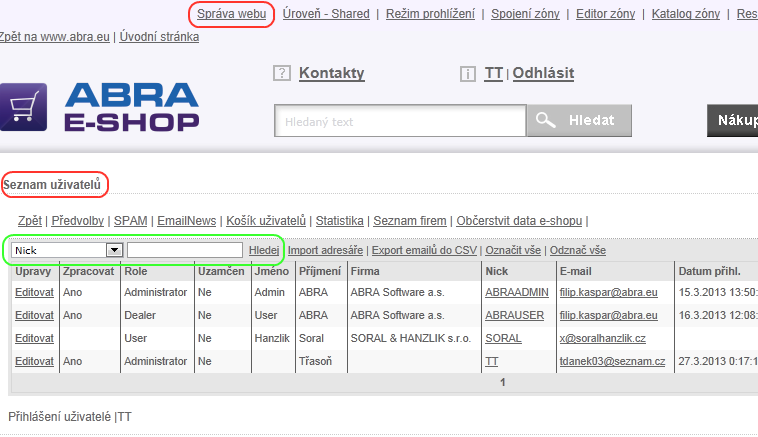Open Seznam firem link
Screen dimensions: 758x437
click(410, 221)
